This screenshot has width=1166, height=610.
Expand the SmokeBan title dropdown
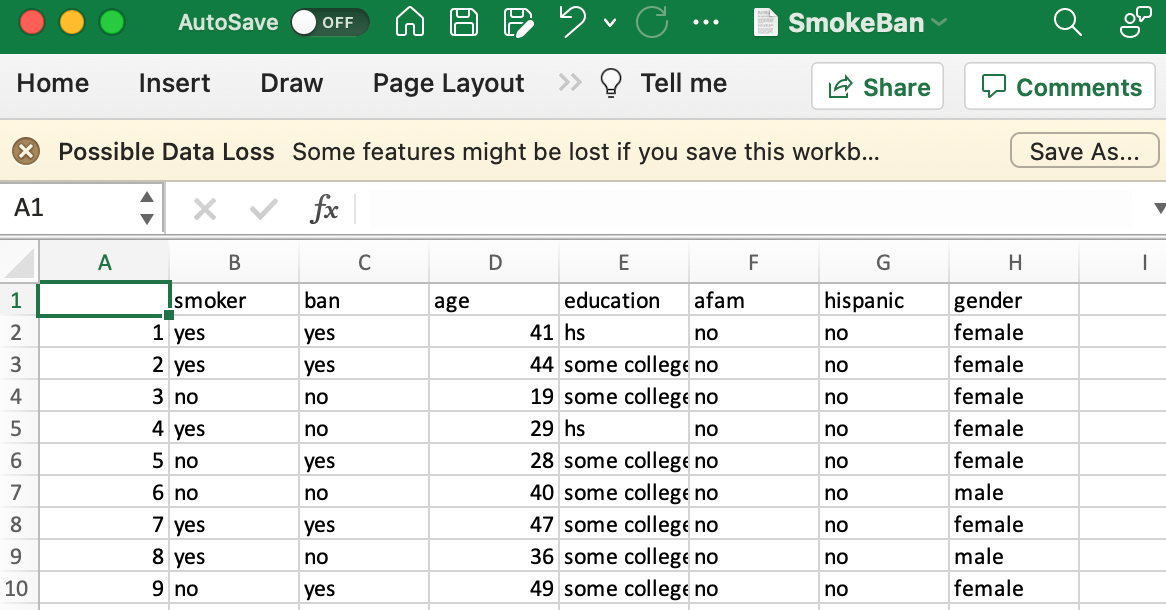pos(939,22)
